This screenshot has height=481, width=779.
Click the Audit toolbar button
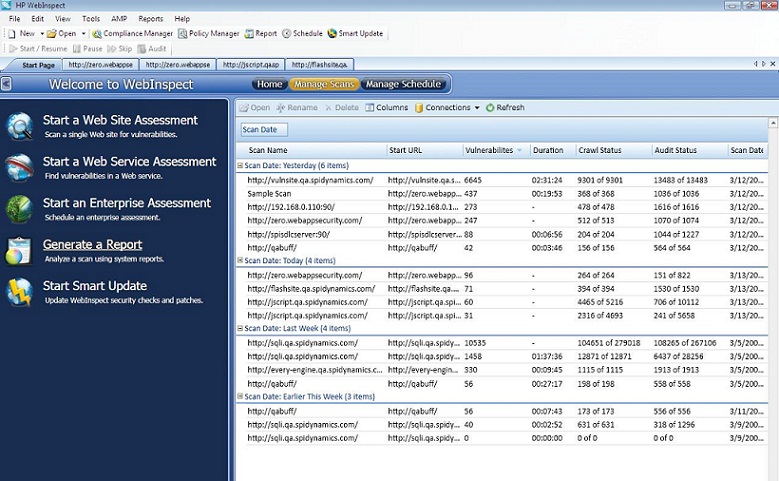[152, 49]
